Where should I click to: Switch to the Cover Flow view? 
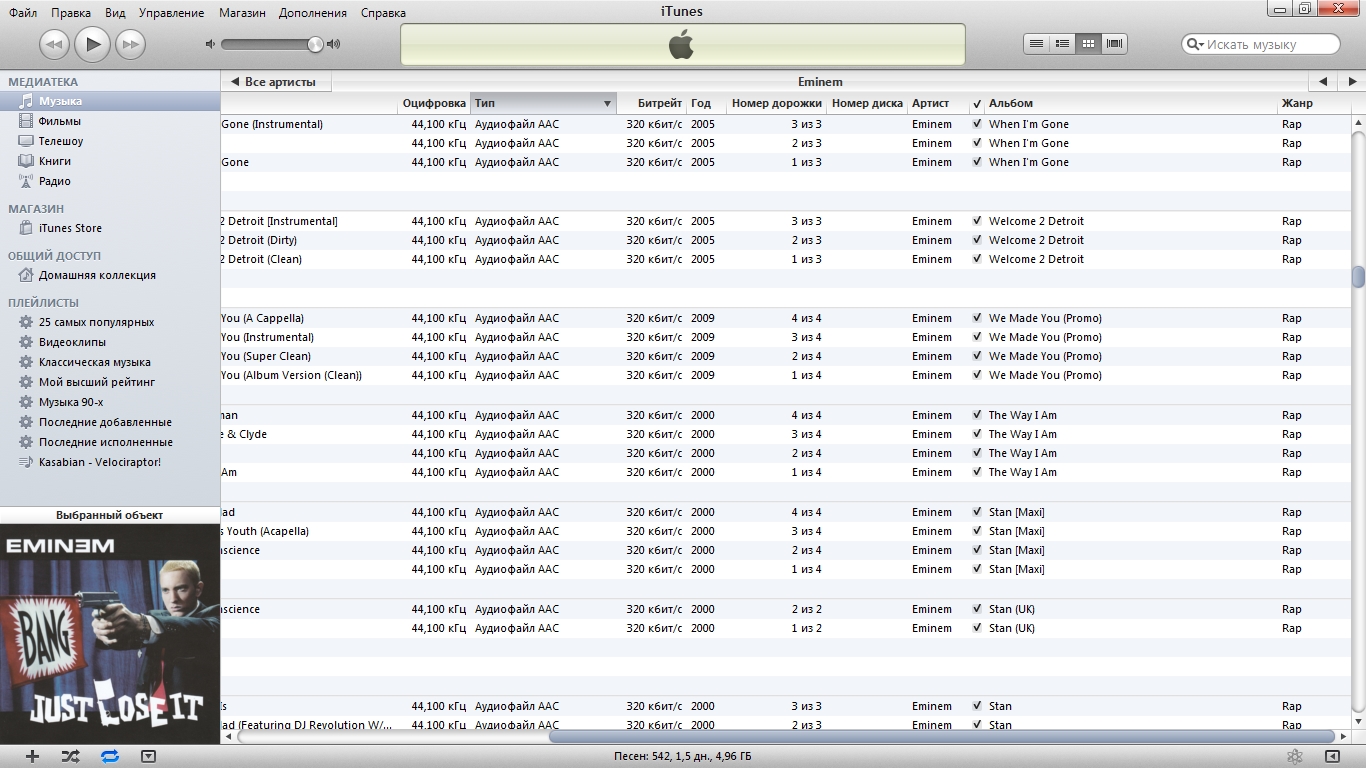[x=1114, y=43]
